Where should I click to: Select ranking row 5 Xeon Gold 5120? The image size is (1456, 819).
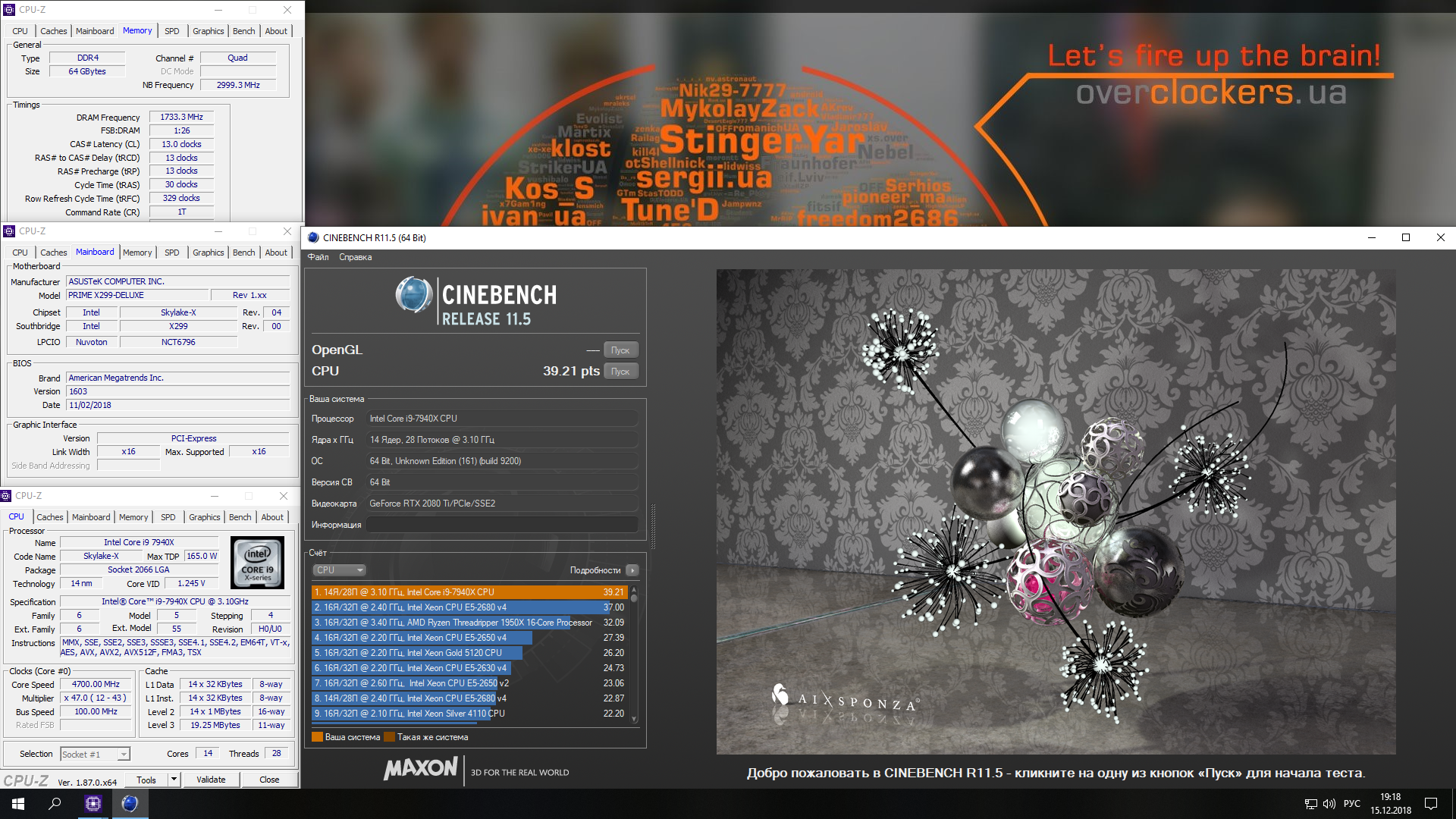pyautogui.click(x=469, y=653)
